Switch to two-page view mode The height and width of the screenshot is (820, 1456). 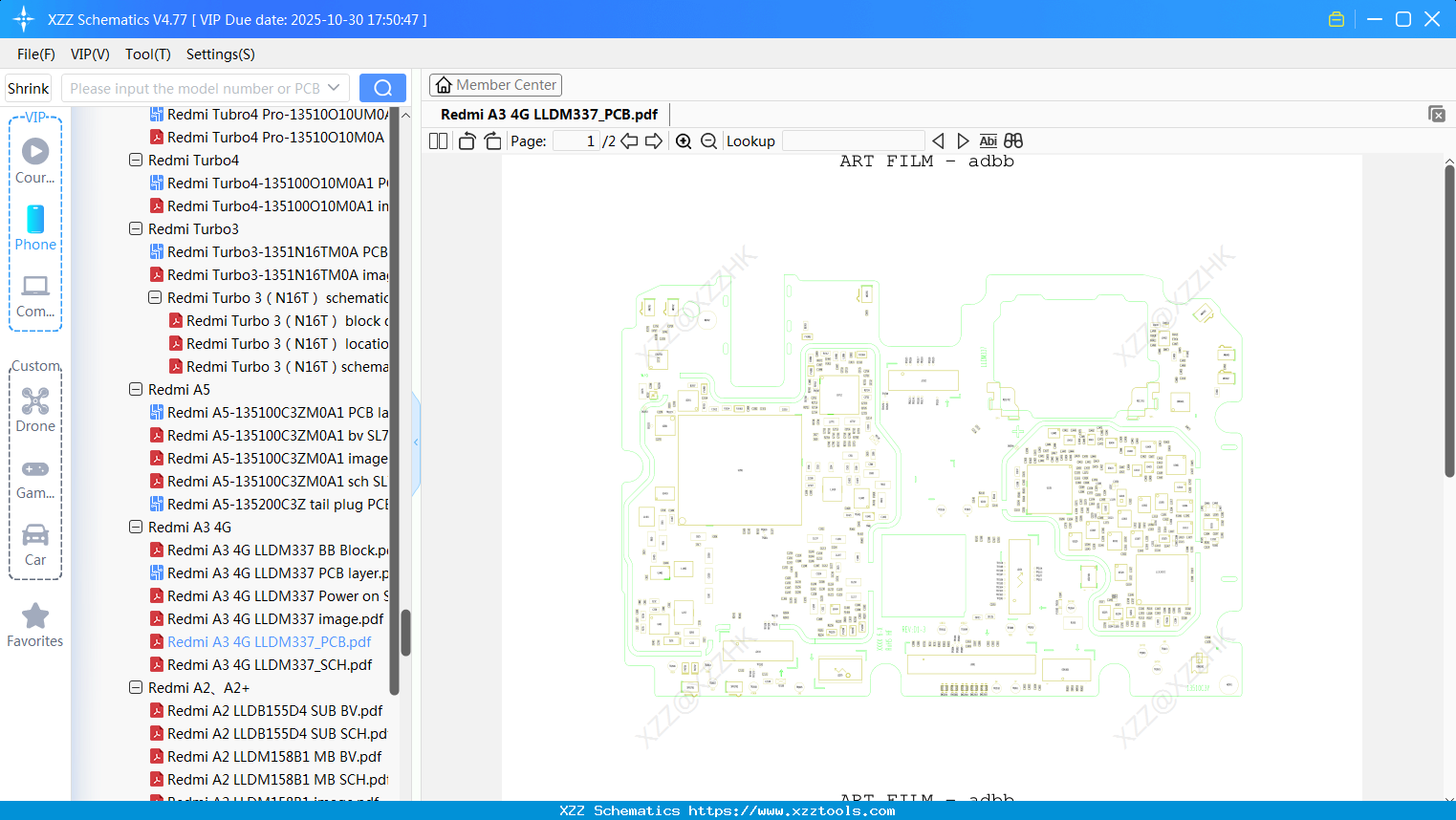tap(437, 140)
